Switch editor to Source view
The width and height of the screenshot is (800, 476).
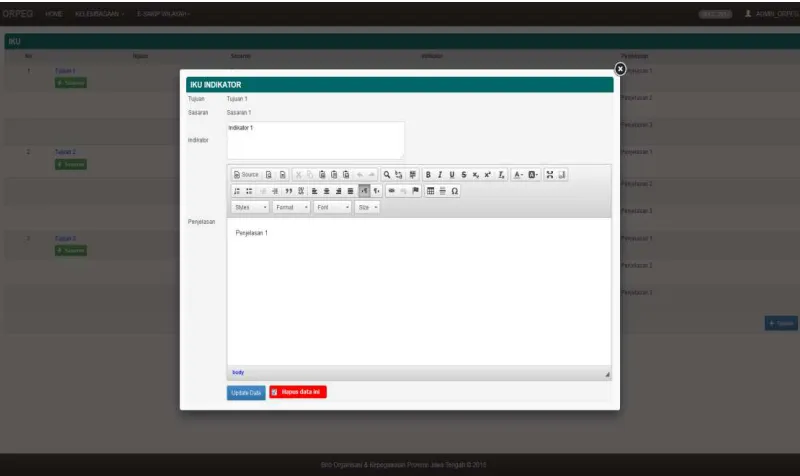[246, 174]
